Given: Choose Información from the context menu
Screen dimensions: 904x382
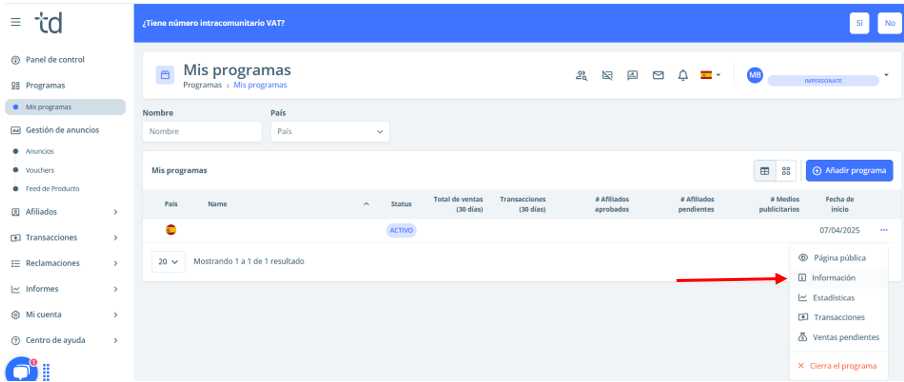Looking at the screenshot, I should click(x=839, y=278).
